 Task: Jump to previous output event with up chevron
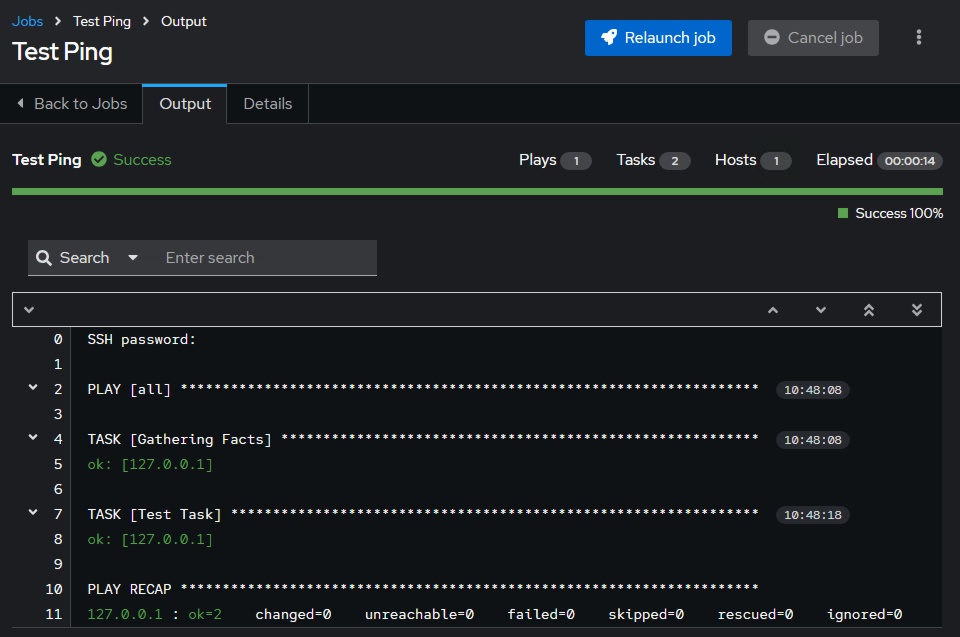(772, 309)
